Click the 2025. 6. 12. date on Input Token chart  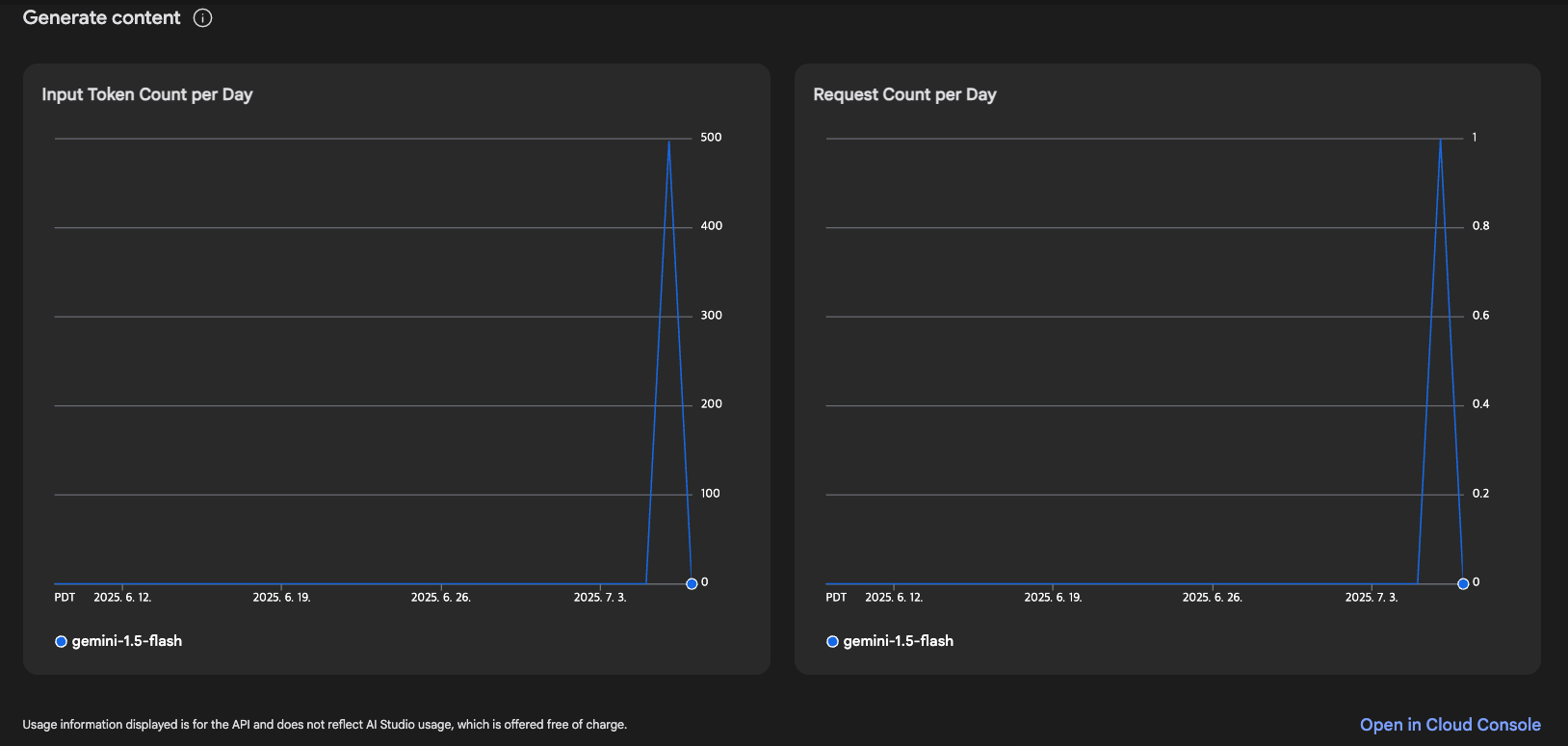[122, 598]
